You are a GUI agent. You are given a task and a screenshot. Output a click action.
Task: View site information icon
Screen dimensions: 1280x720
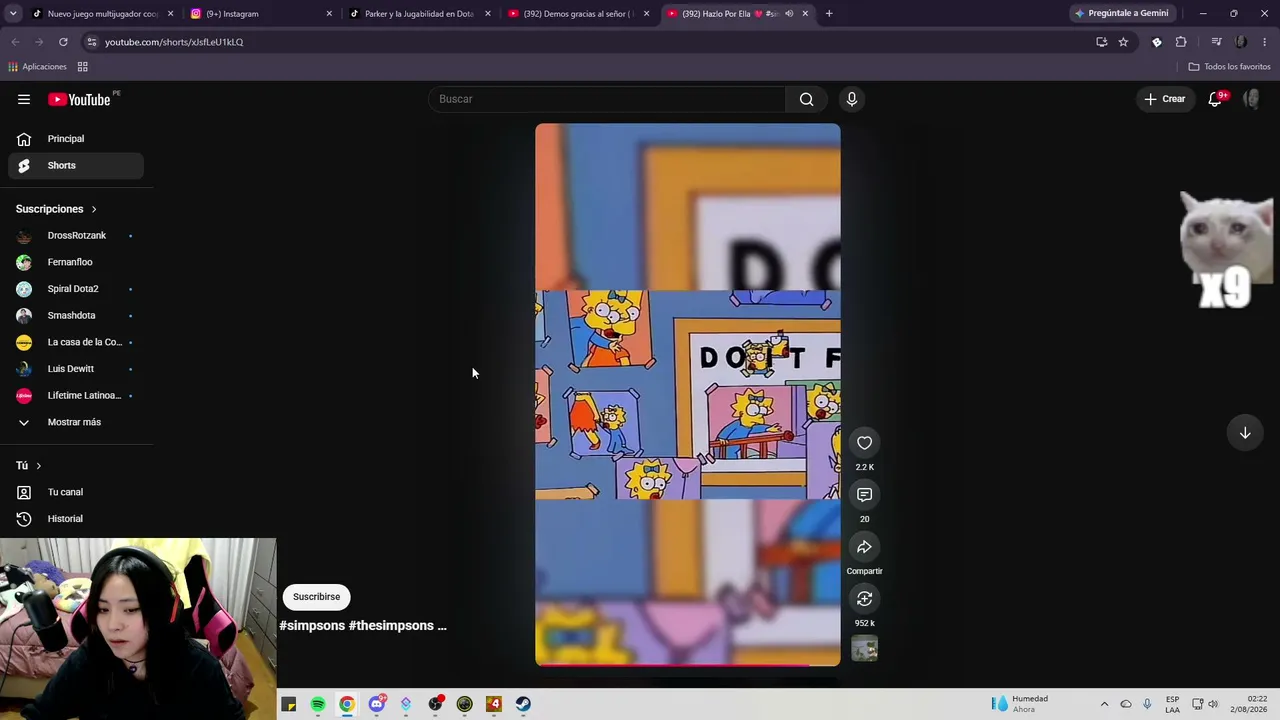(91, 42)
